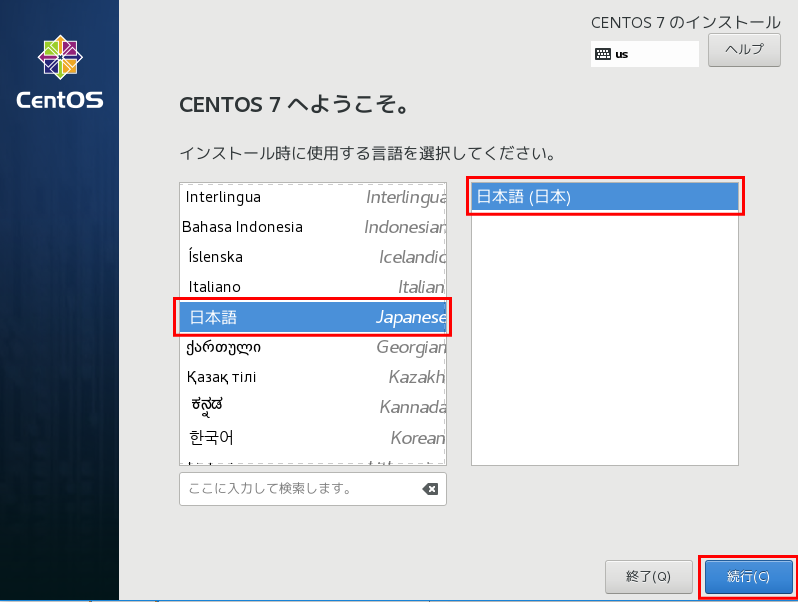This screenshot has height=602, width=798.
Task: Open the us keyboard layout indicator
Action: tap(644, 54)
